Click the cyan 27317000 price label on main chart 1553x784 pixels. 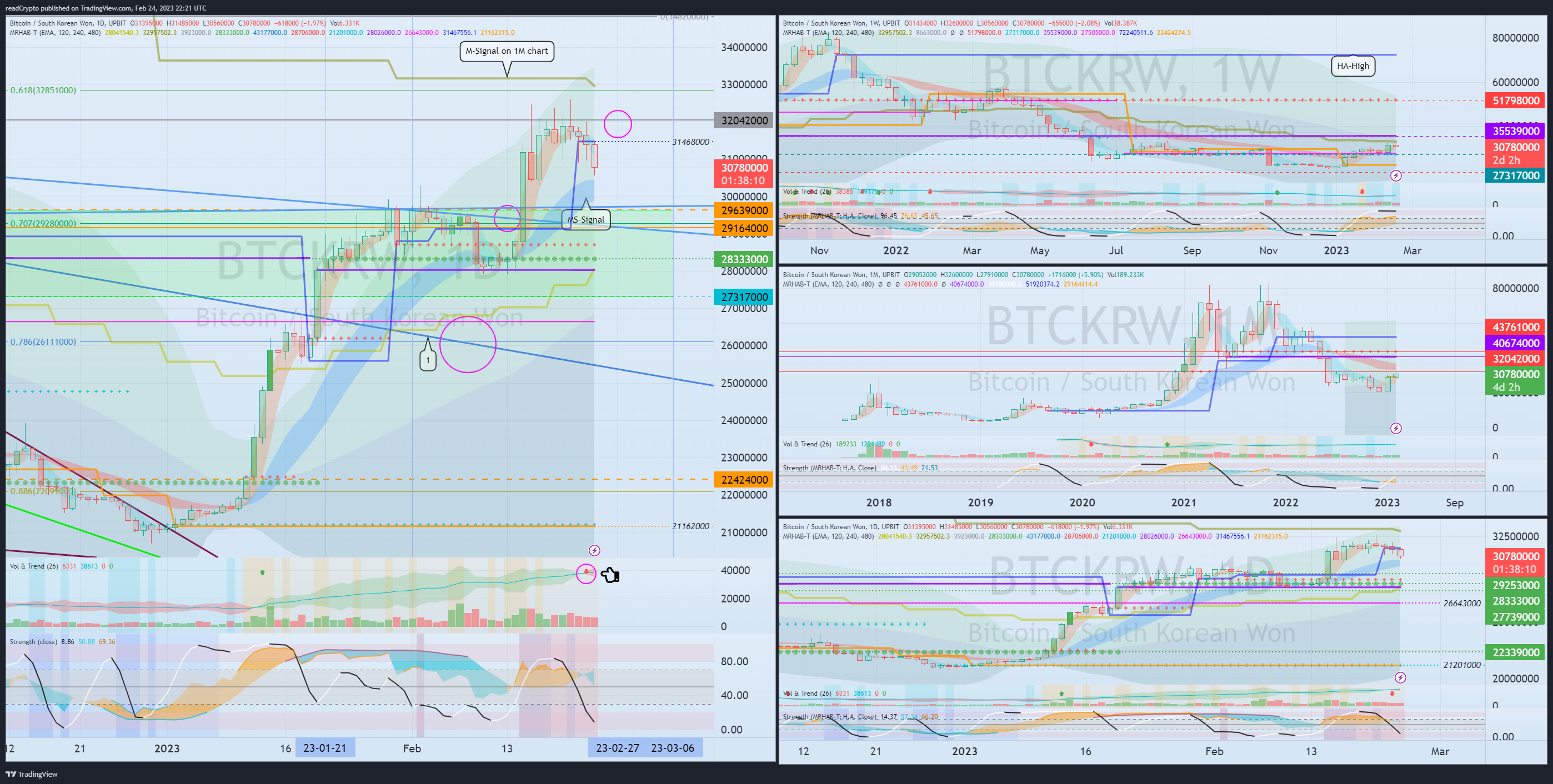pyautogui.click(x=744, y=296)
